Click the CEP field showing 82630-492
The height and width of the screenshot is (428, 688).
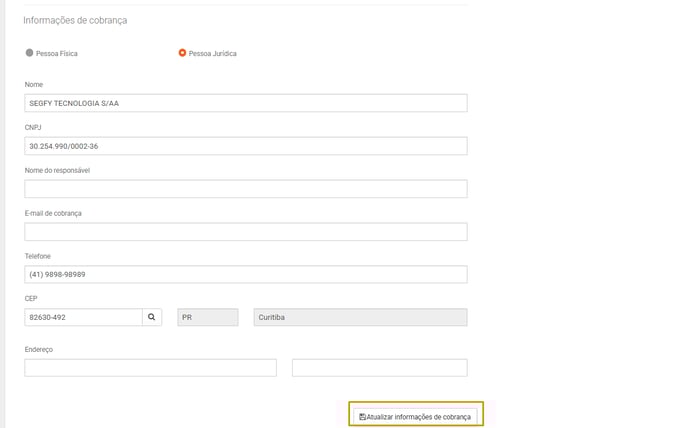coord(83,317)
